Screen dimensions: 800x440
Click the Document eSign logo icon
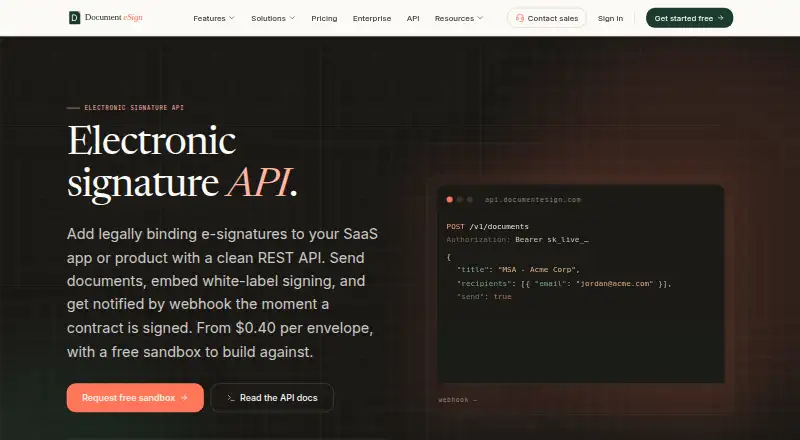click(x=74, y=18)
